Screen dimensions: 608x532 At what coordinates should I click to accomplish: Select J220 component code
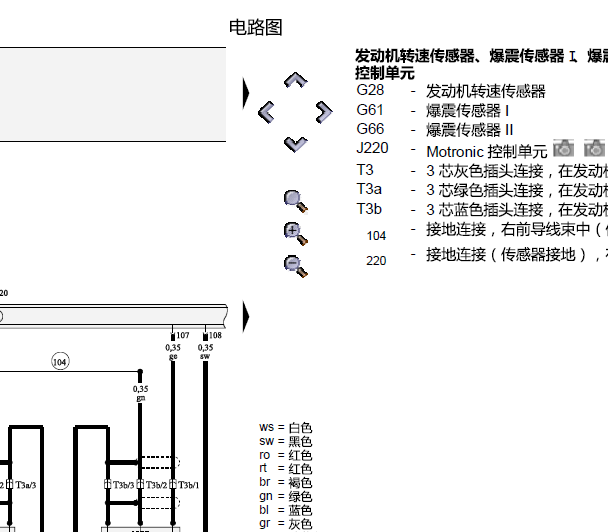pyautogui.click(x=372, y=148)
